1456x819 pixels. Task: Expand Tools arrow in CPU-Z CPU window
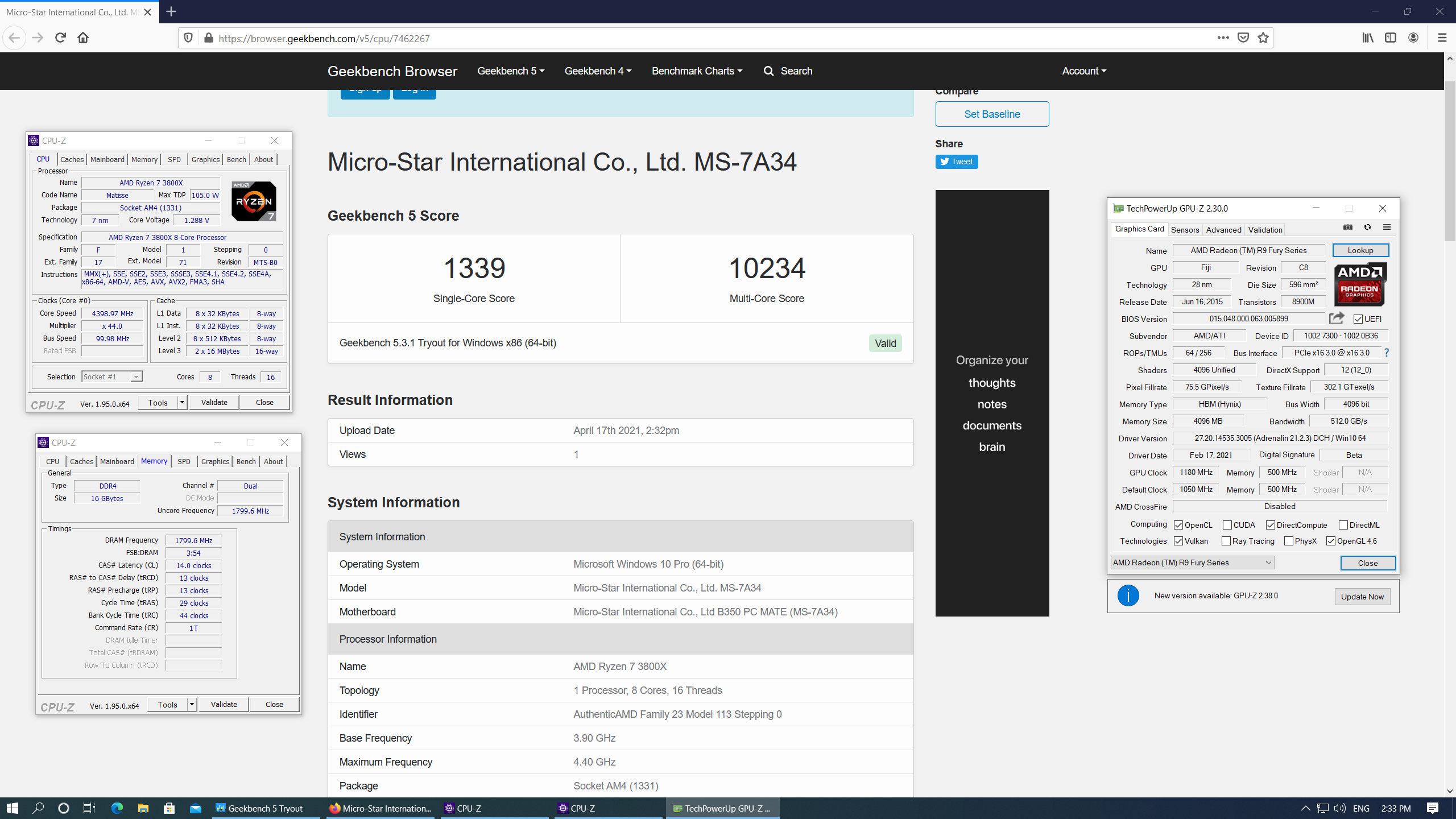(x=182, y=403)
